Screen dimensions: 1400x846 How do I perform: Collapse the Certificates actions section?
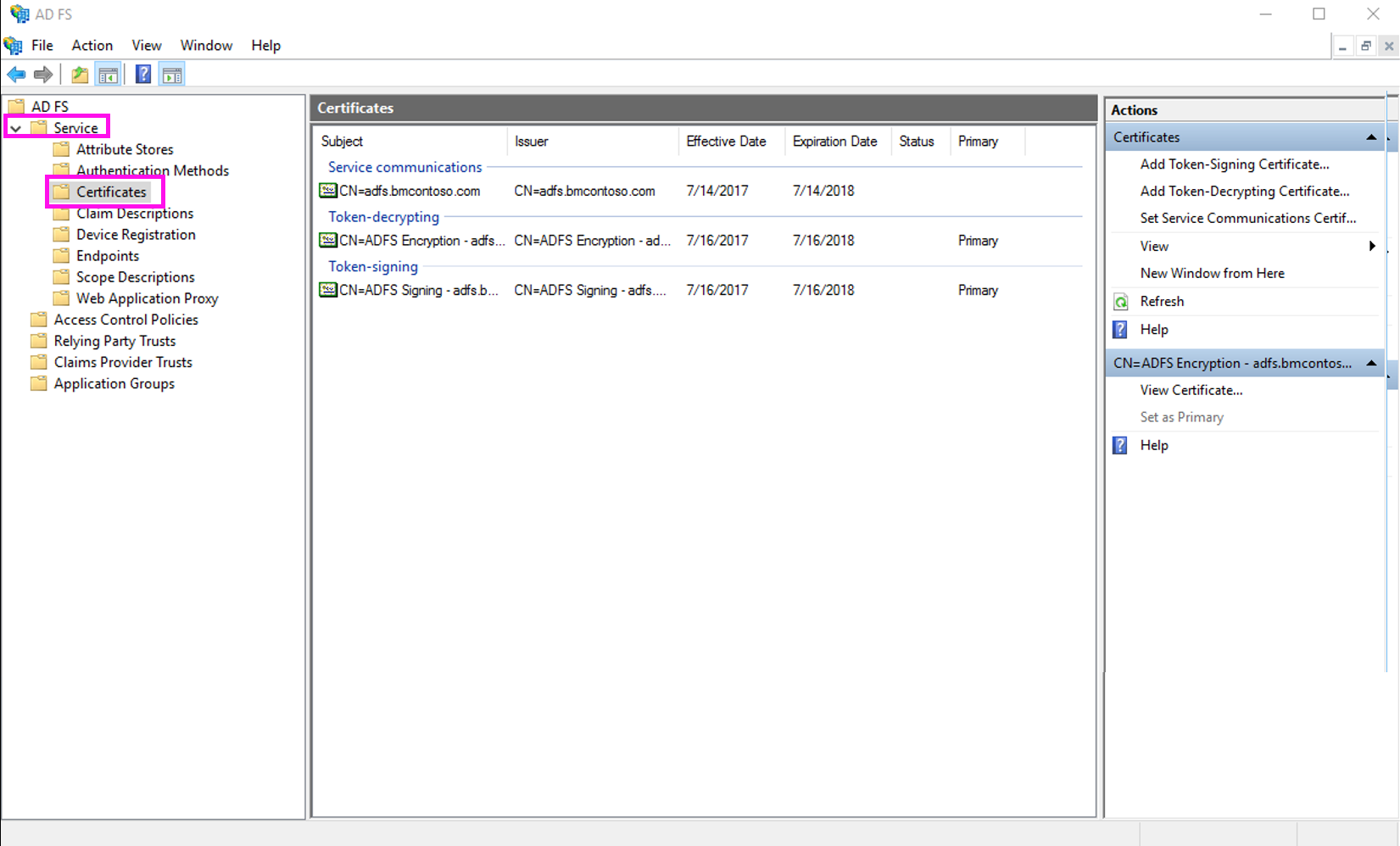[x=1371, y=136]
